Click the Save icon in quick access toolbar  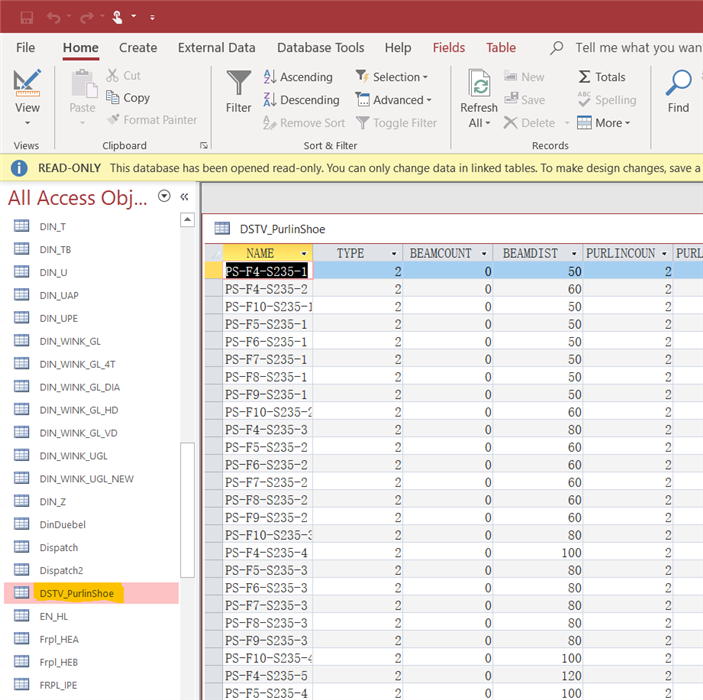(26, 17)
